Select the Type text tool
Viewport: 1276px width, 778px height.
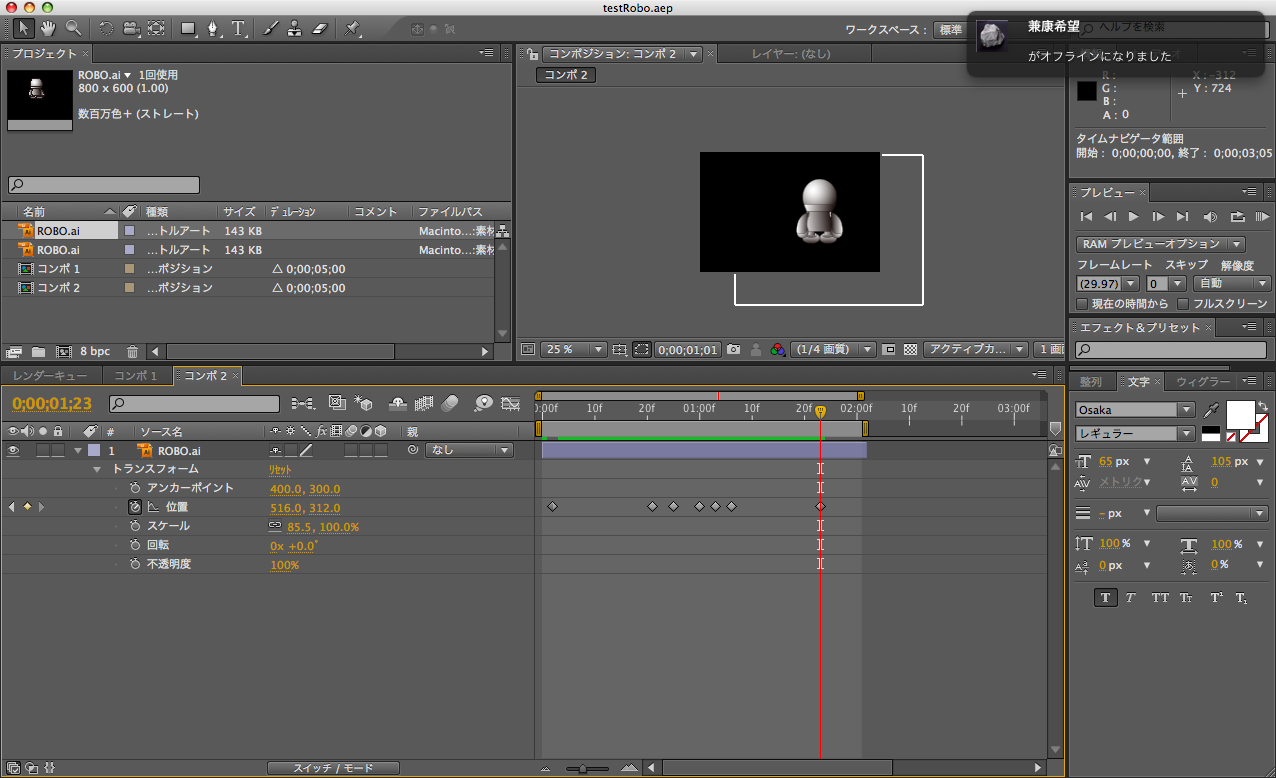click(x=239, y=28)
